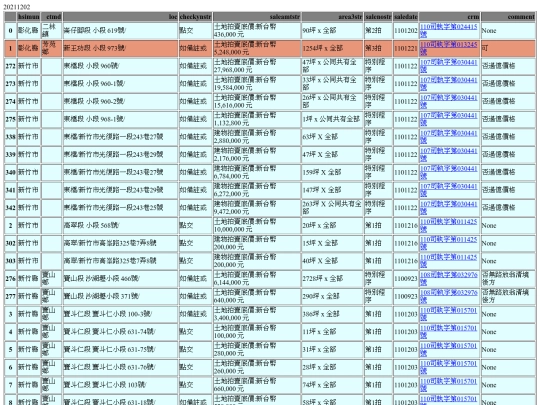Screen dimensions: 540x405
Task: Follow the crm link in row 340
Action: coord(449,172)
